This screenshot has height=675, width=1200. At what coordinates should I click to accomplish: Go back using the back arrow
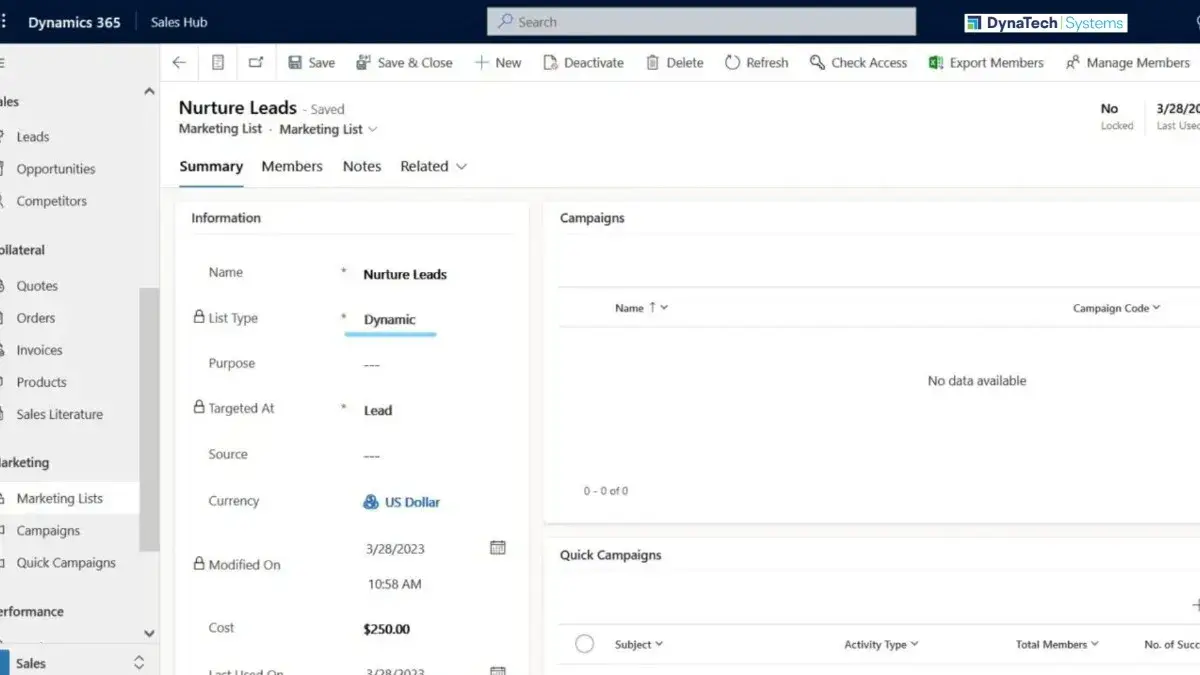click(179, 62)
